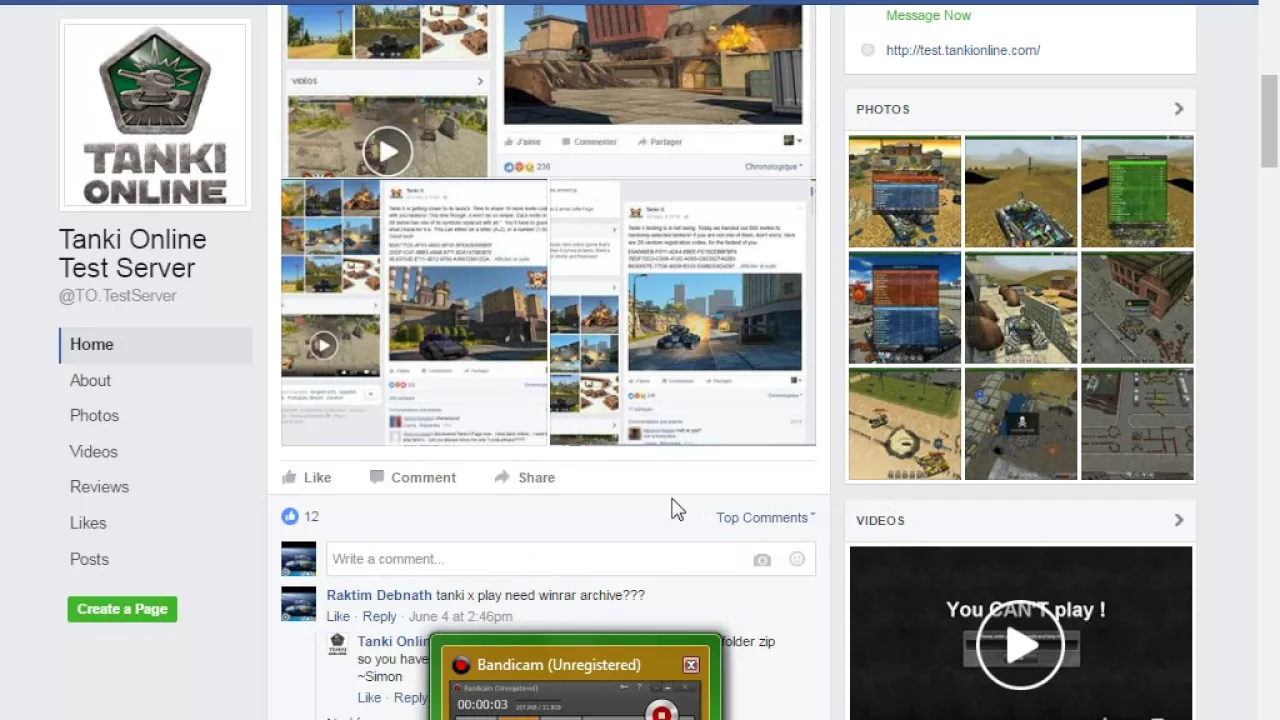Viewport: 1280px width, 720px height.
Task: Open first photo thumbnail in top row
Action: (x=905, y=191)
